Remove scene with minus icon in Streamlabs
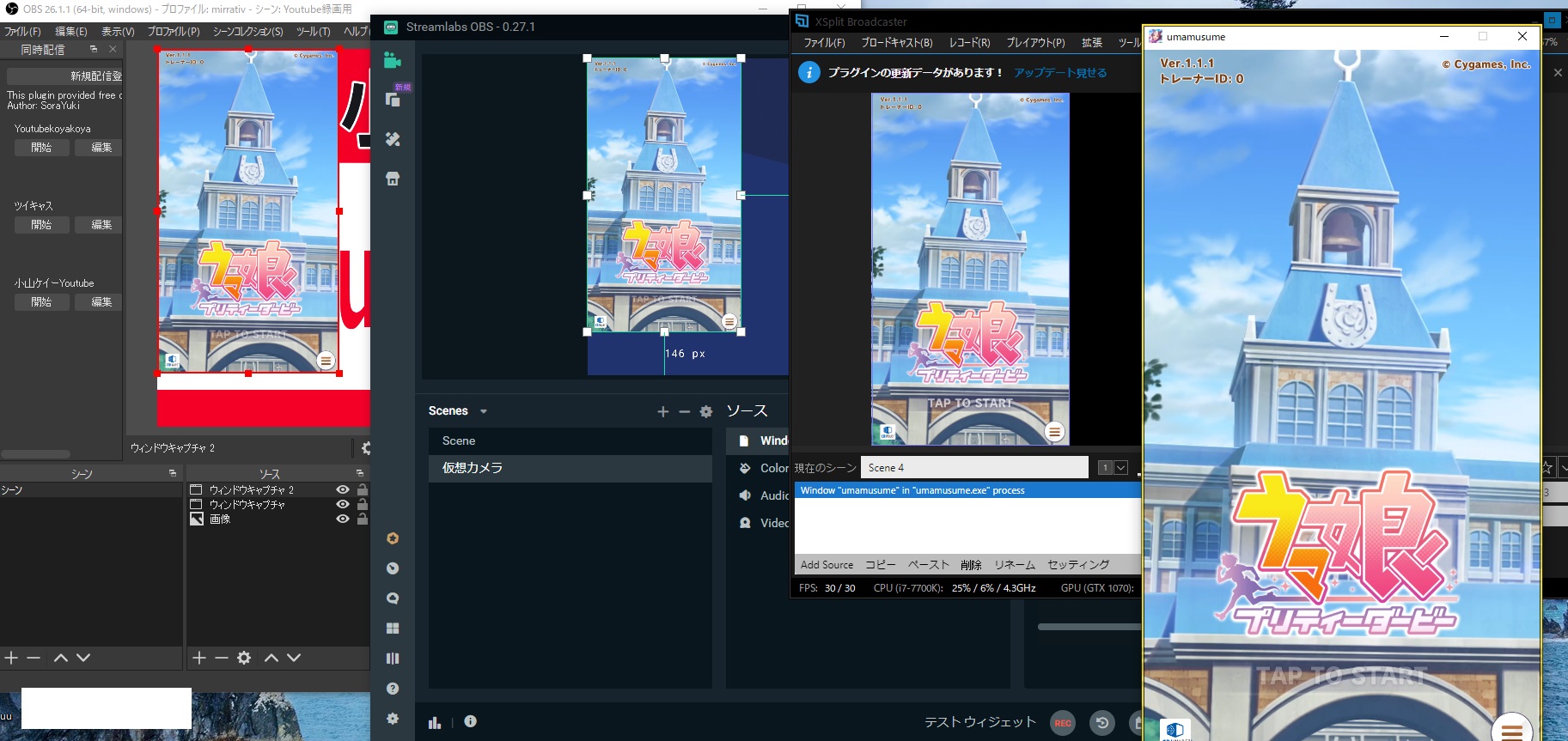 (x=684, y=411)
